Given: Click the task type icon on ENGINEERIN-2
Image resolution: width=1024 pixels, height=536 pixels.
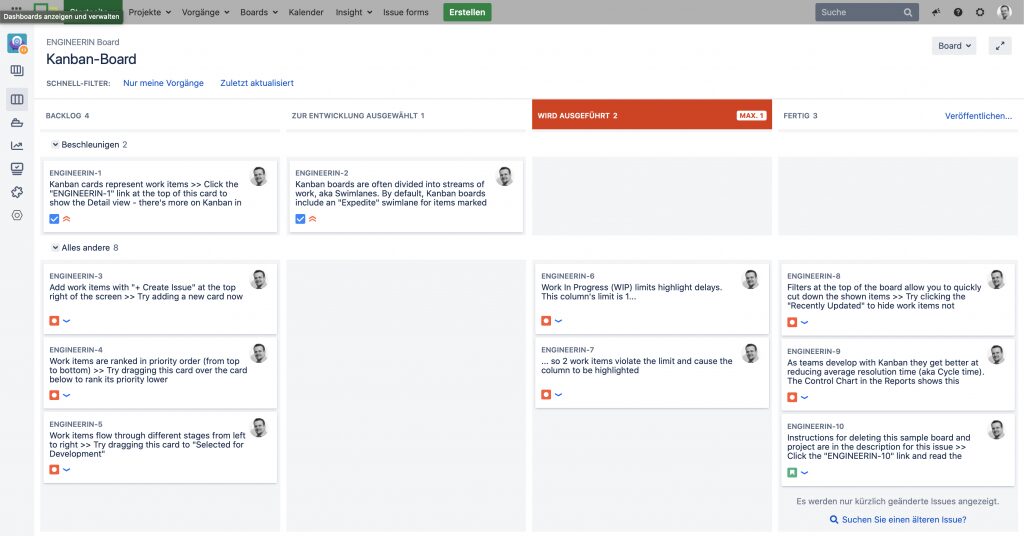Looking at the screenshot, I should pyautogui.click(x=300, y=219).
